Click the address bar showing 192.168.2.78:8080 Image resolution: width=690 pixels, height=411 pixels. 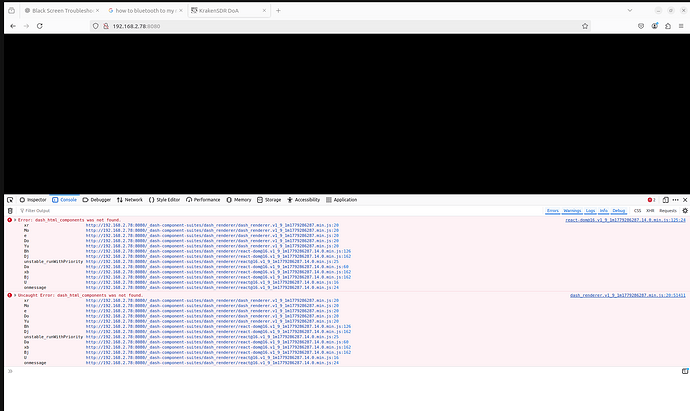(343, 26)
